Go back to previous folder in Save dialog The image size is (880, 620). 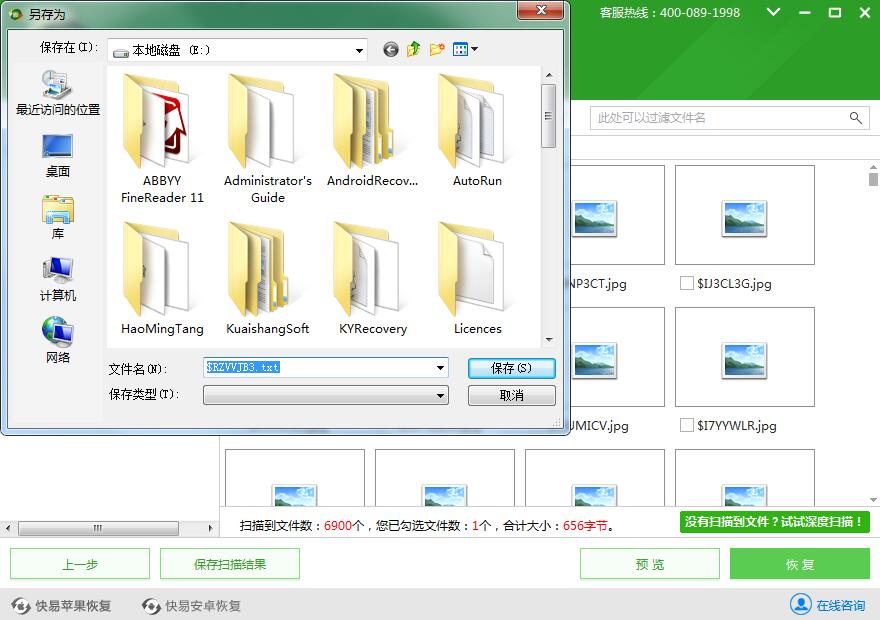[x=390, y=49]
